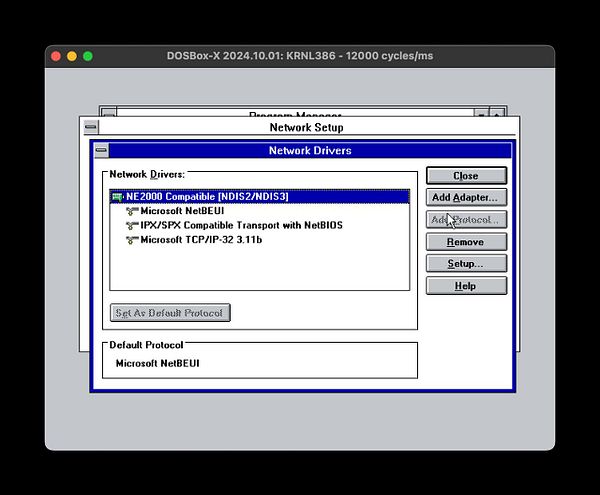600x495 pixels.
Task: Click the Close button in Network Drivers
Action: (x=466, y=176)
